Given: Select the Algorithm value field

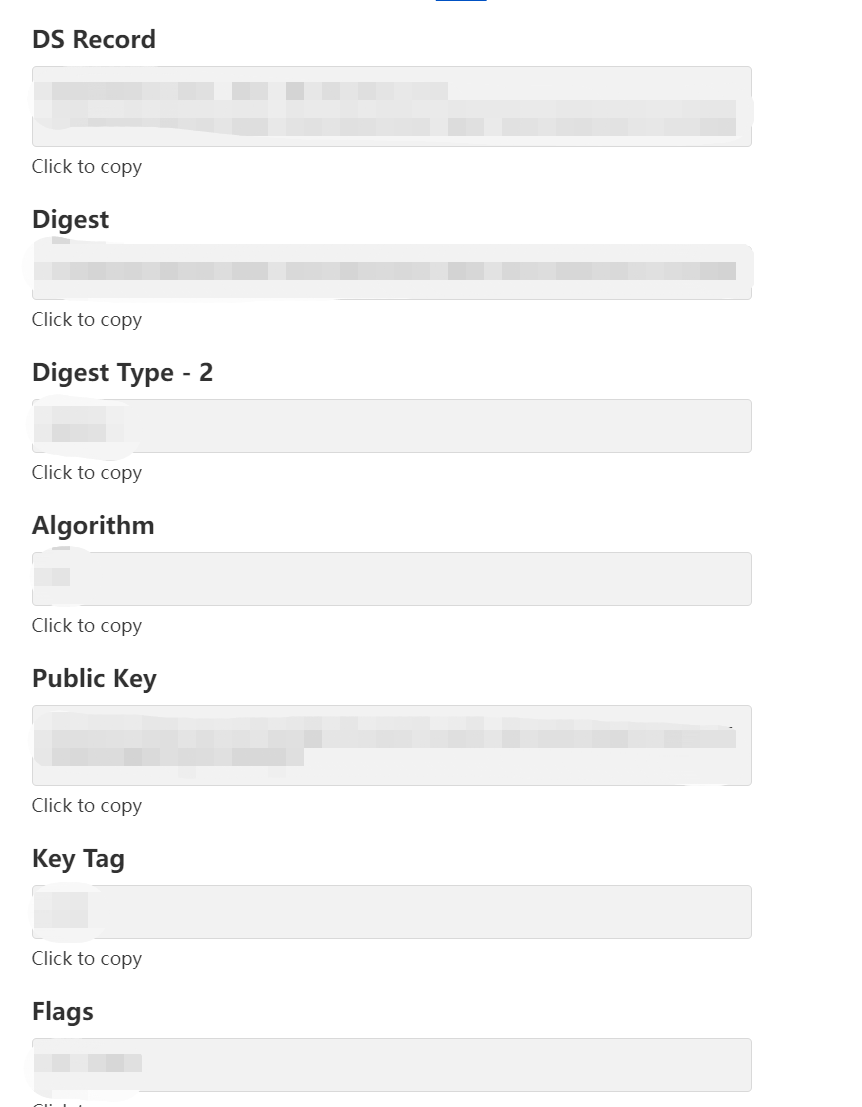Looking at the screenshot, I should [x=392, y=579].
